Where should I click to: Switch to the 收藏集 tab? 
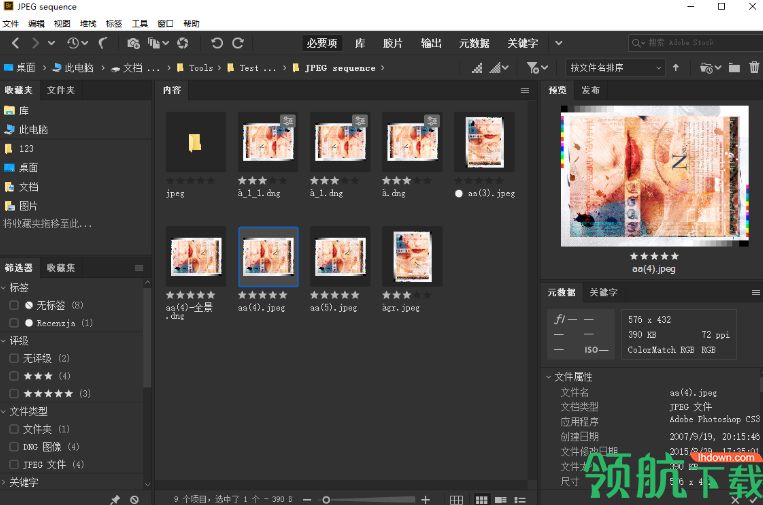(61, 268)
